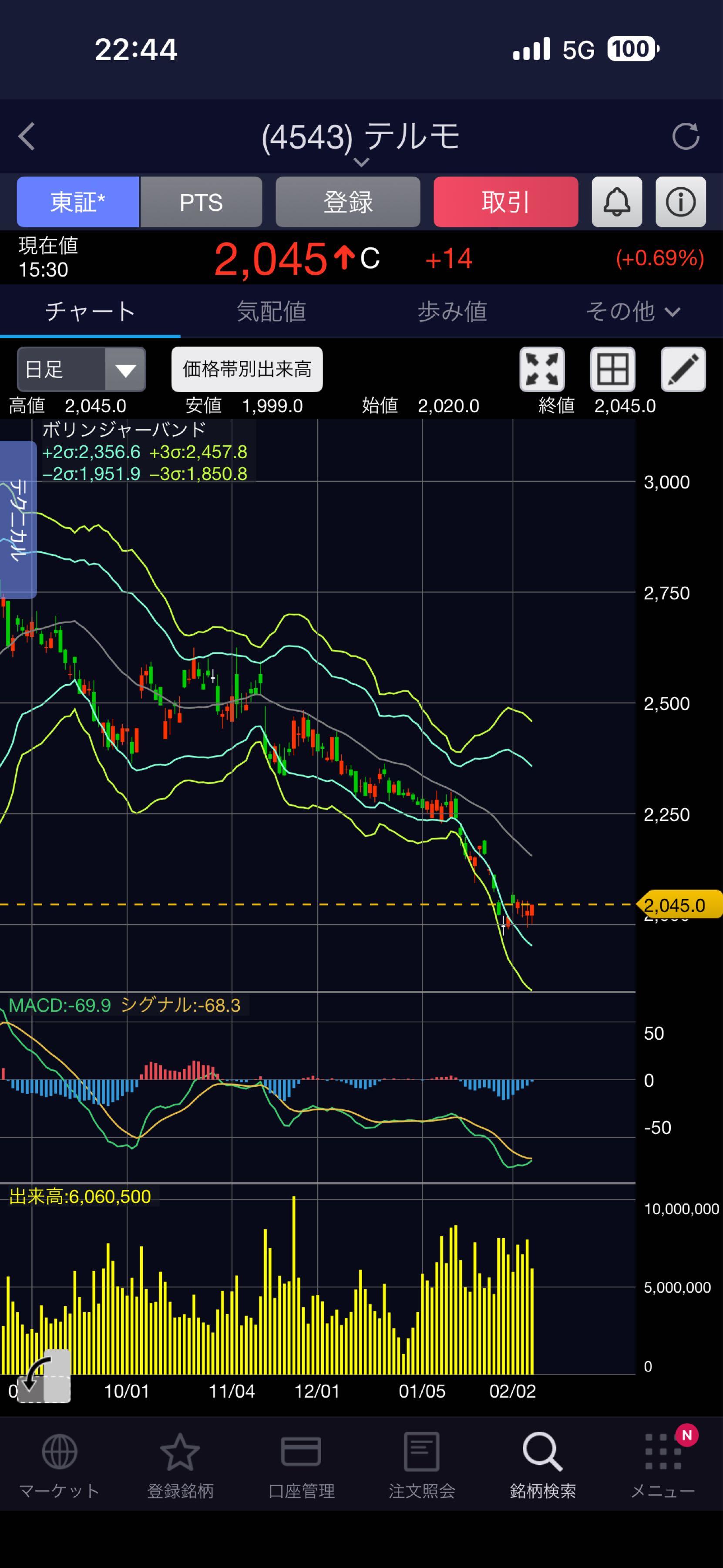The image size is (723, 1568).
Task: Open the stock info icon
Action: point(680,202)
